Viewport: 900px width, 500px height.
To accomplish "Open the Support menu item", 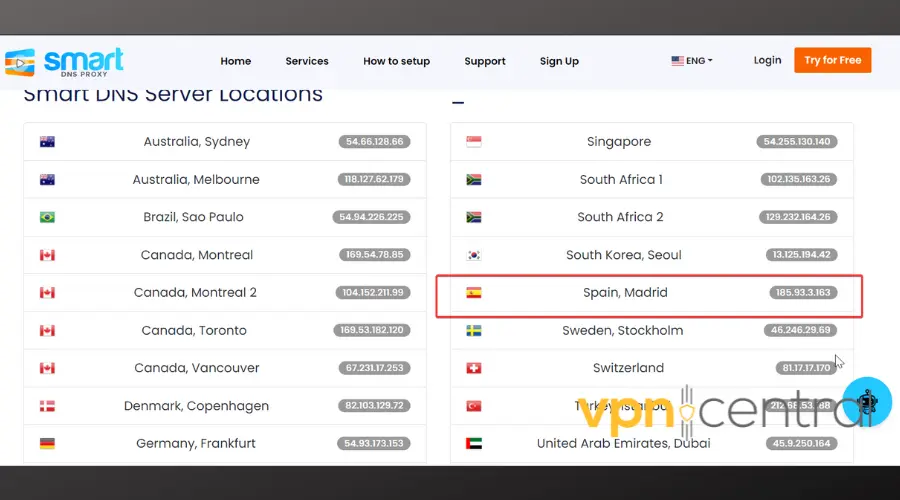I will [485, 61].
